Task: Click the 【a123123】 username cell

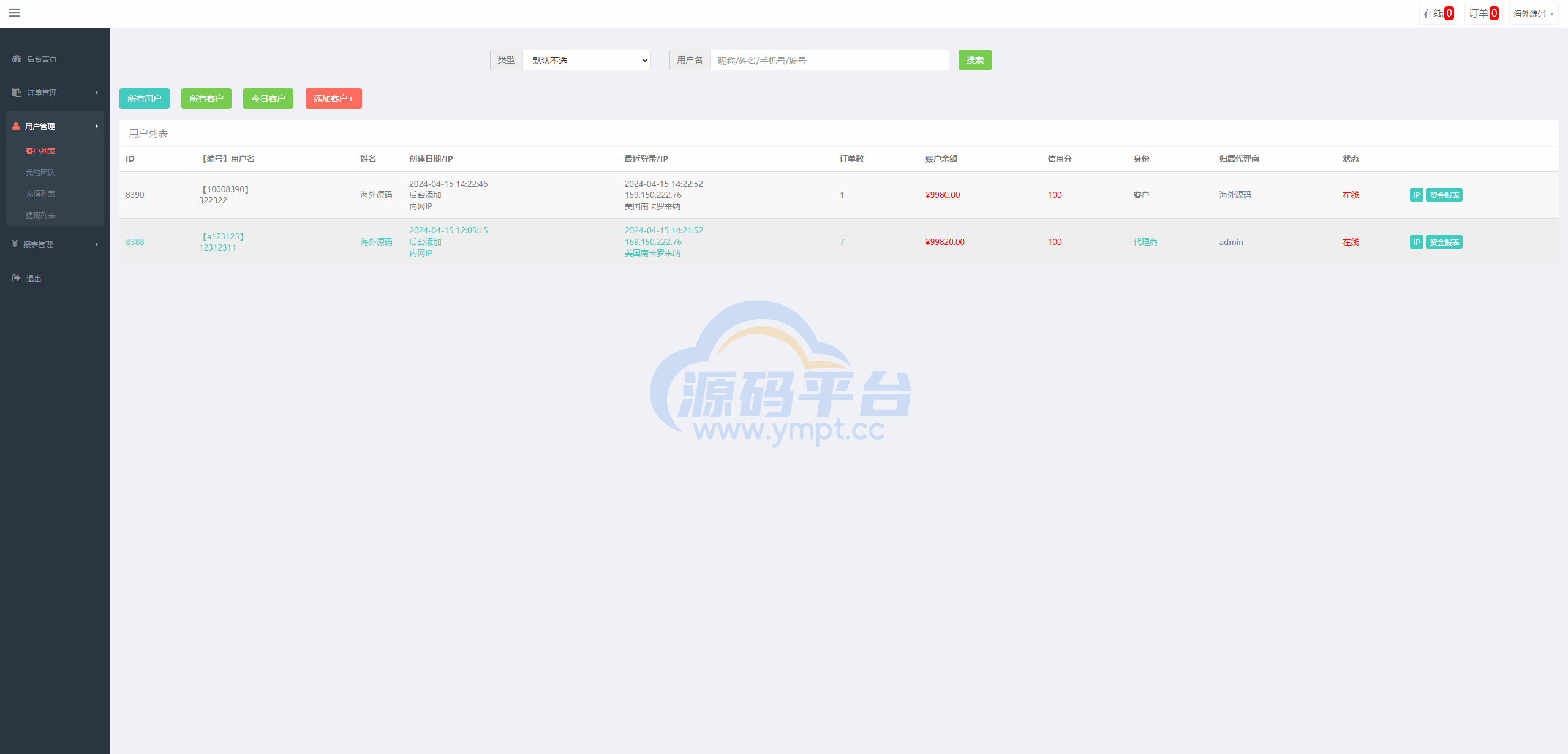Action: click(x=224, y=236)
